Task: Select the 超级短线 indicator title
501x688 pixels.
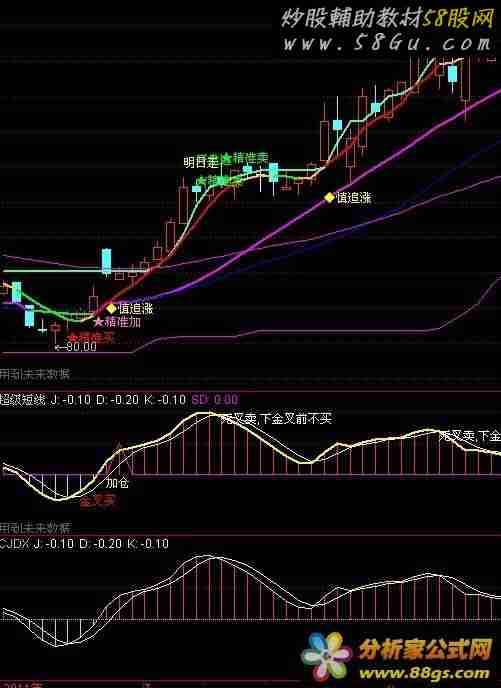Action: pos(22,400)
